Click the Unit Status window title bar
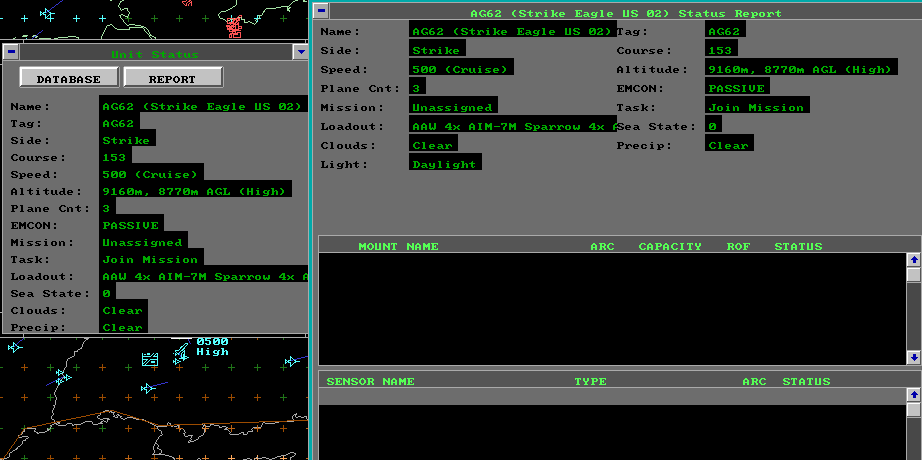Image resolution: width=922 pixels, height=460 pixels. [x=155, y=52]
